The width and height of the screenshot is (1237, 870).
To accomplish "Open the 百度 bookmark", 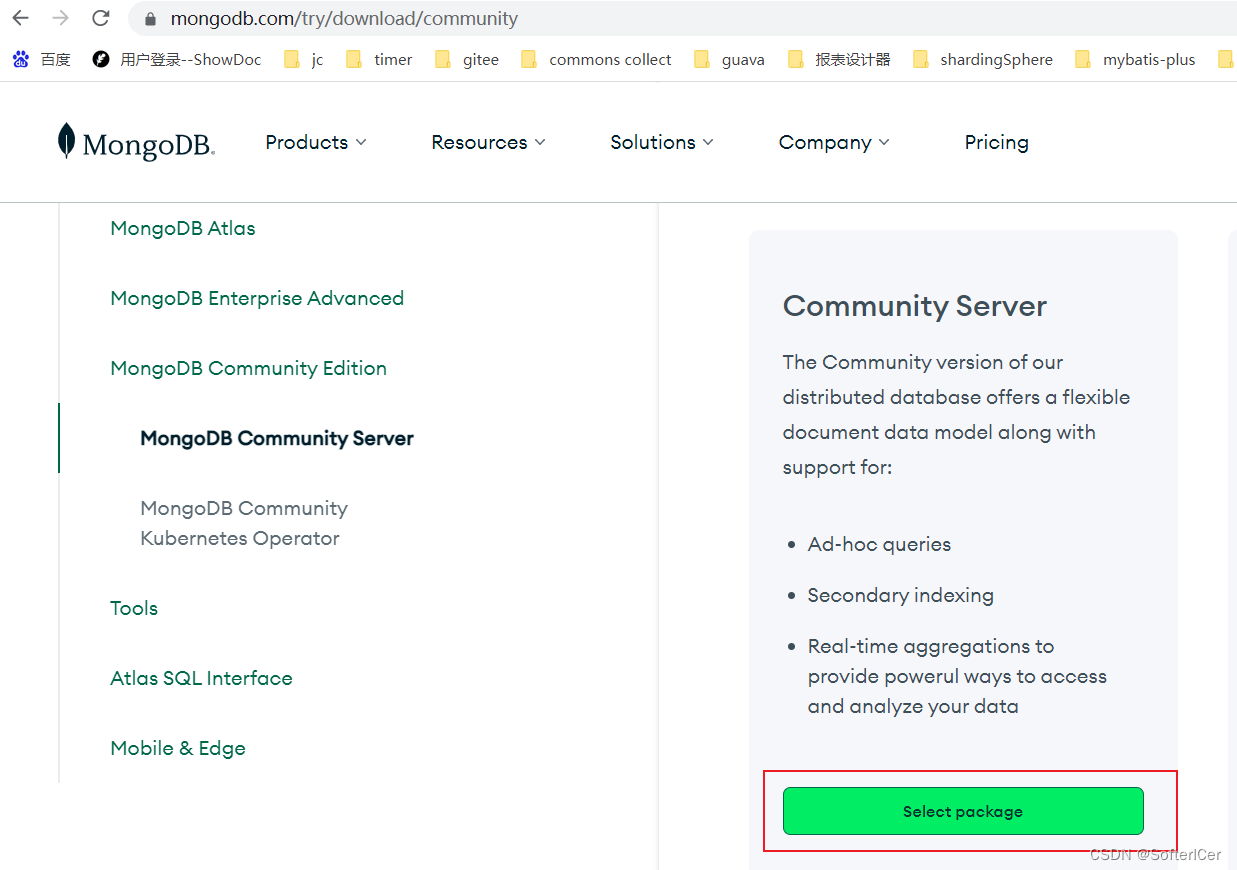I will [42, 60].
